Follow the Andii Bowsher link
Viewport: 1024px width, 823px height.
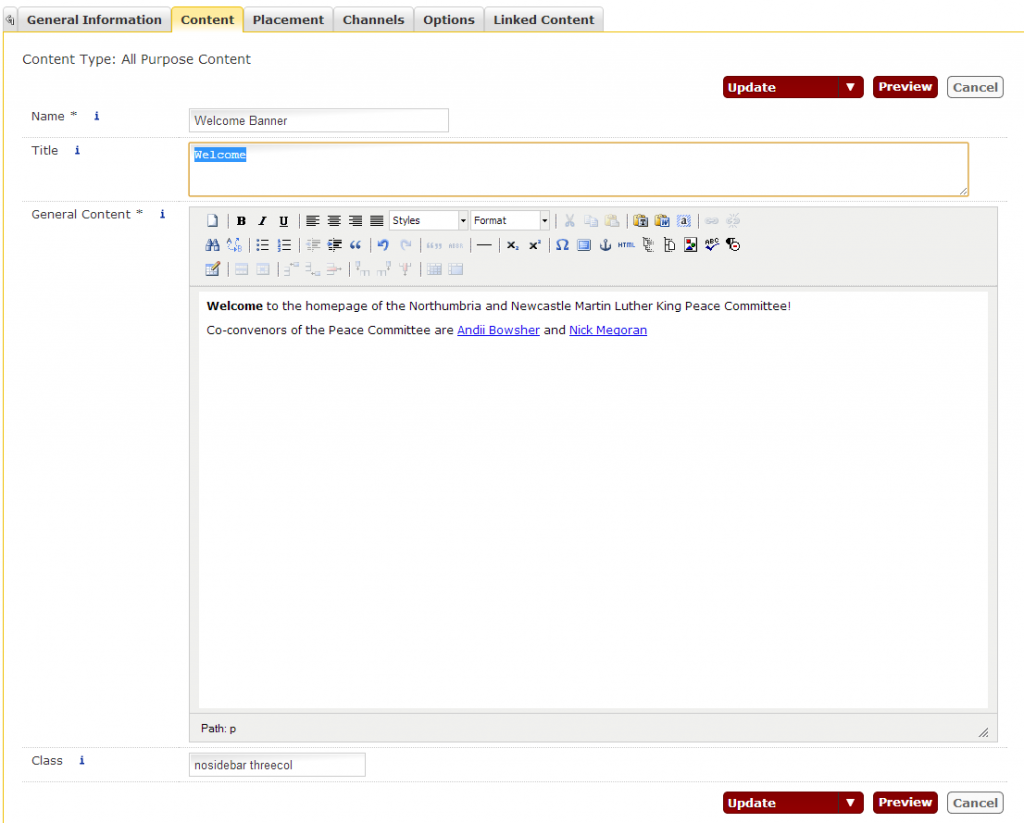pos(498,330)
